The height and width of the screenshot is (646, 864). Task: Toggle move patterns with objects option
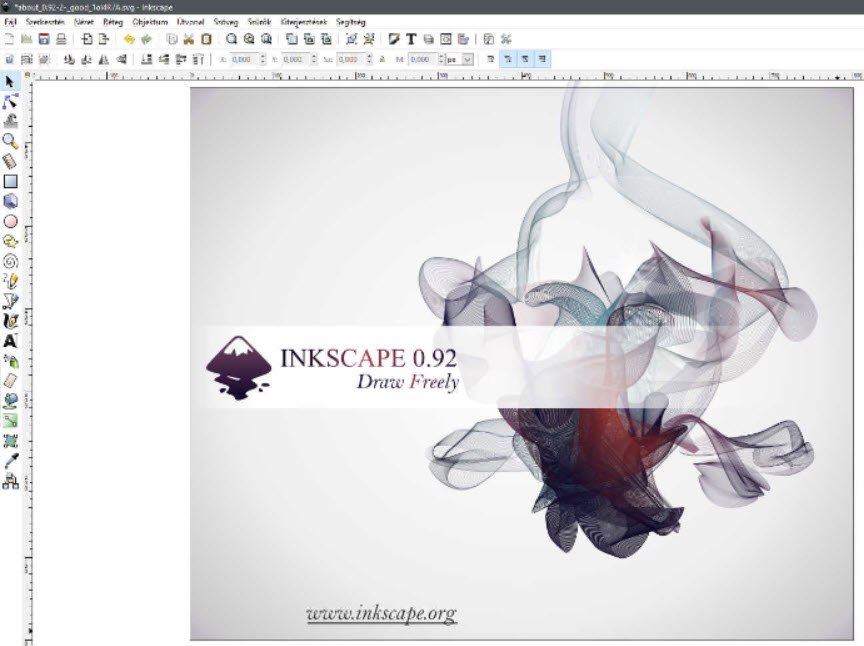point(542,59)
